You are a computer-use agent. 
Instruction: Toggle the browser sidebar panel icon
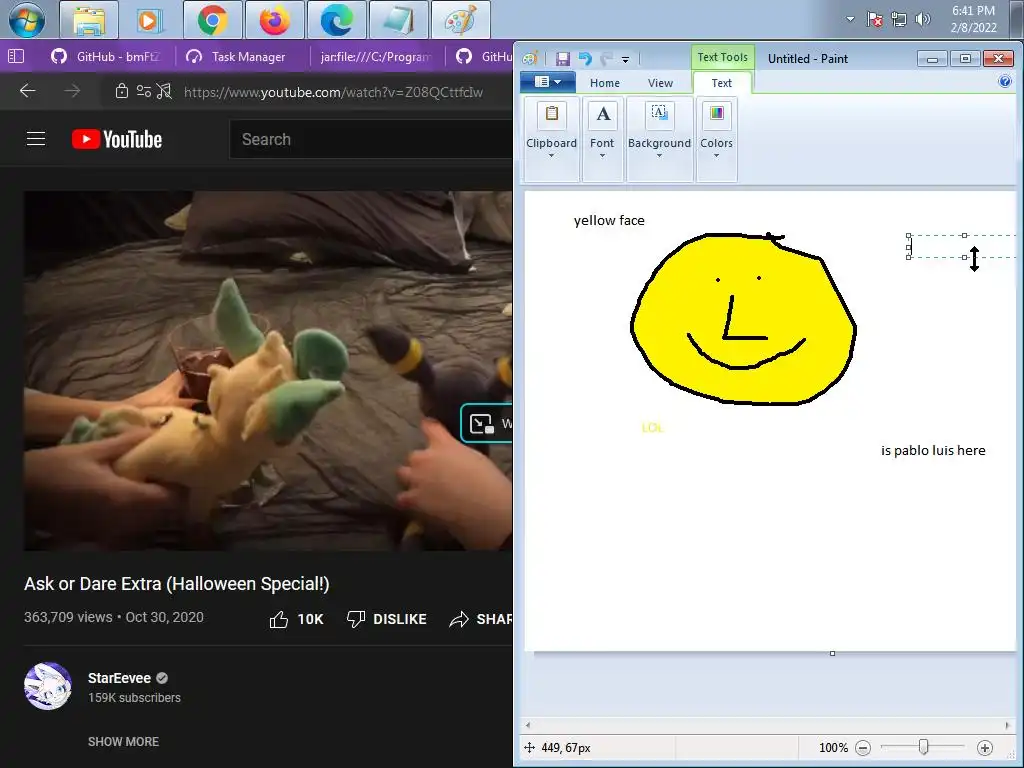16,57
